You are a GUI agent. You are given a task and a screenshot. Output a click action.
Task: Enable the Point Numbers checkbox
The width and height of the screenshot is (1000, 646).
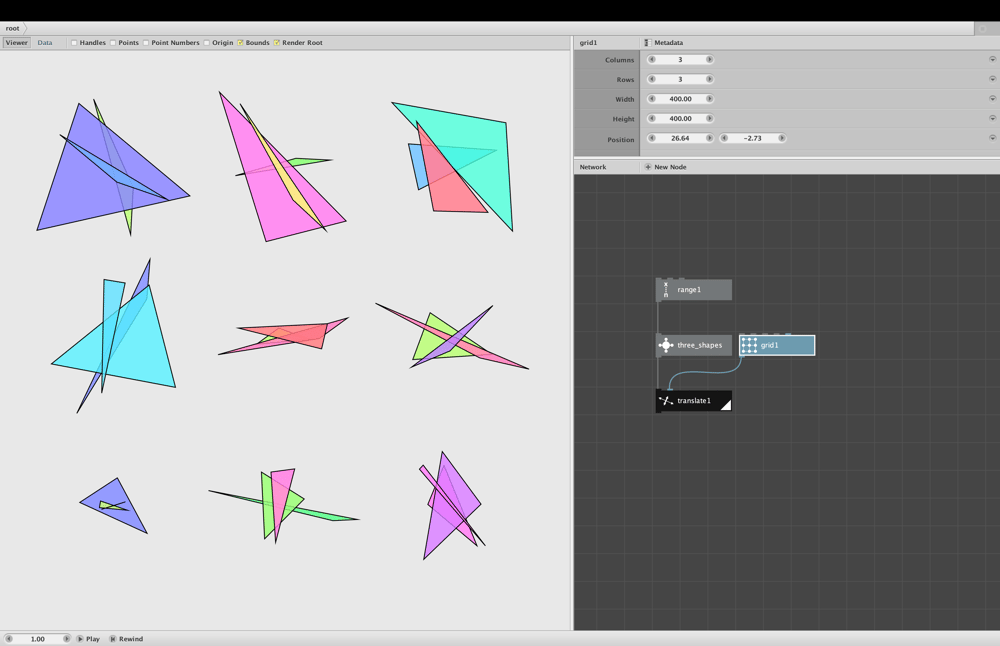click(x=146, y=43)
